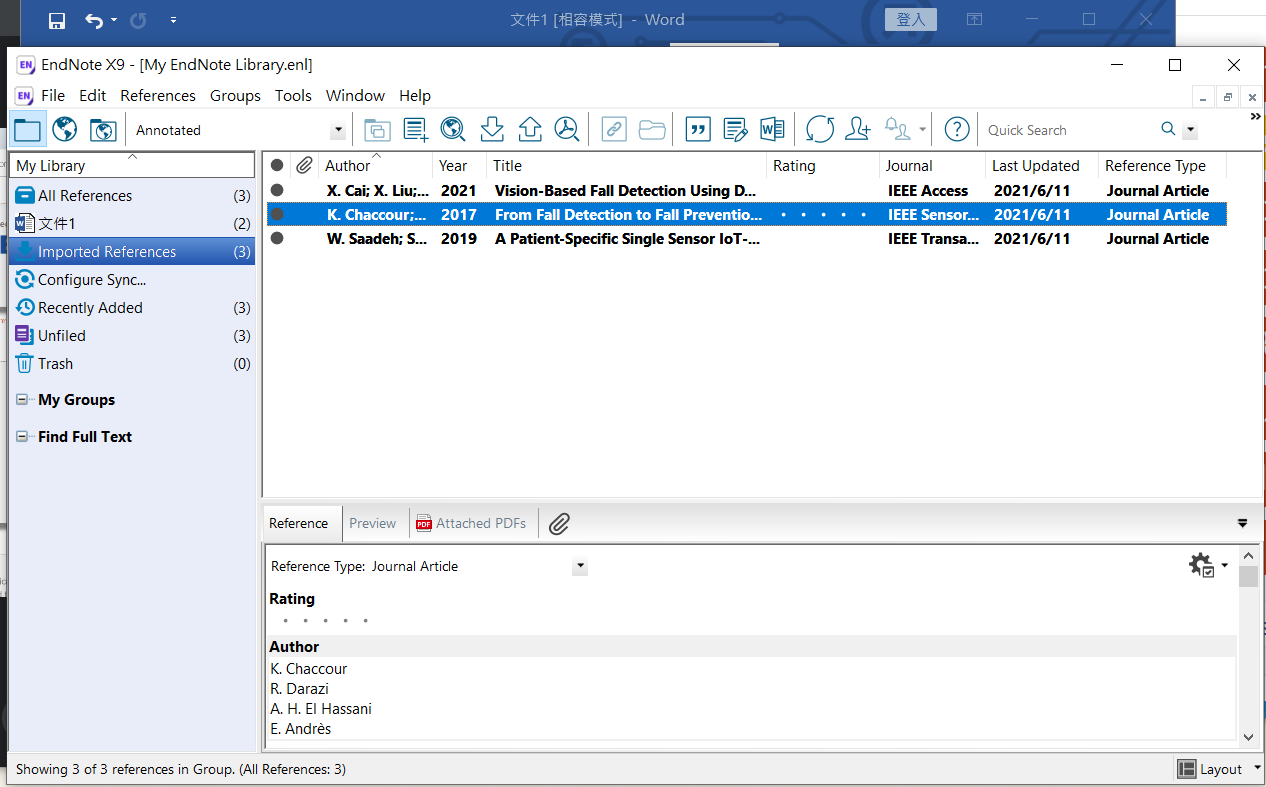Click the paperclip column header icon
The width and height of the screenshot is (1266, 787).
tap(304, 165)
